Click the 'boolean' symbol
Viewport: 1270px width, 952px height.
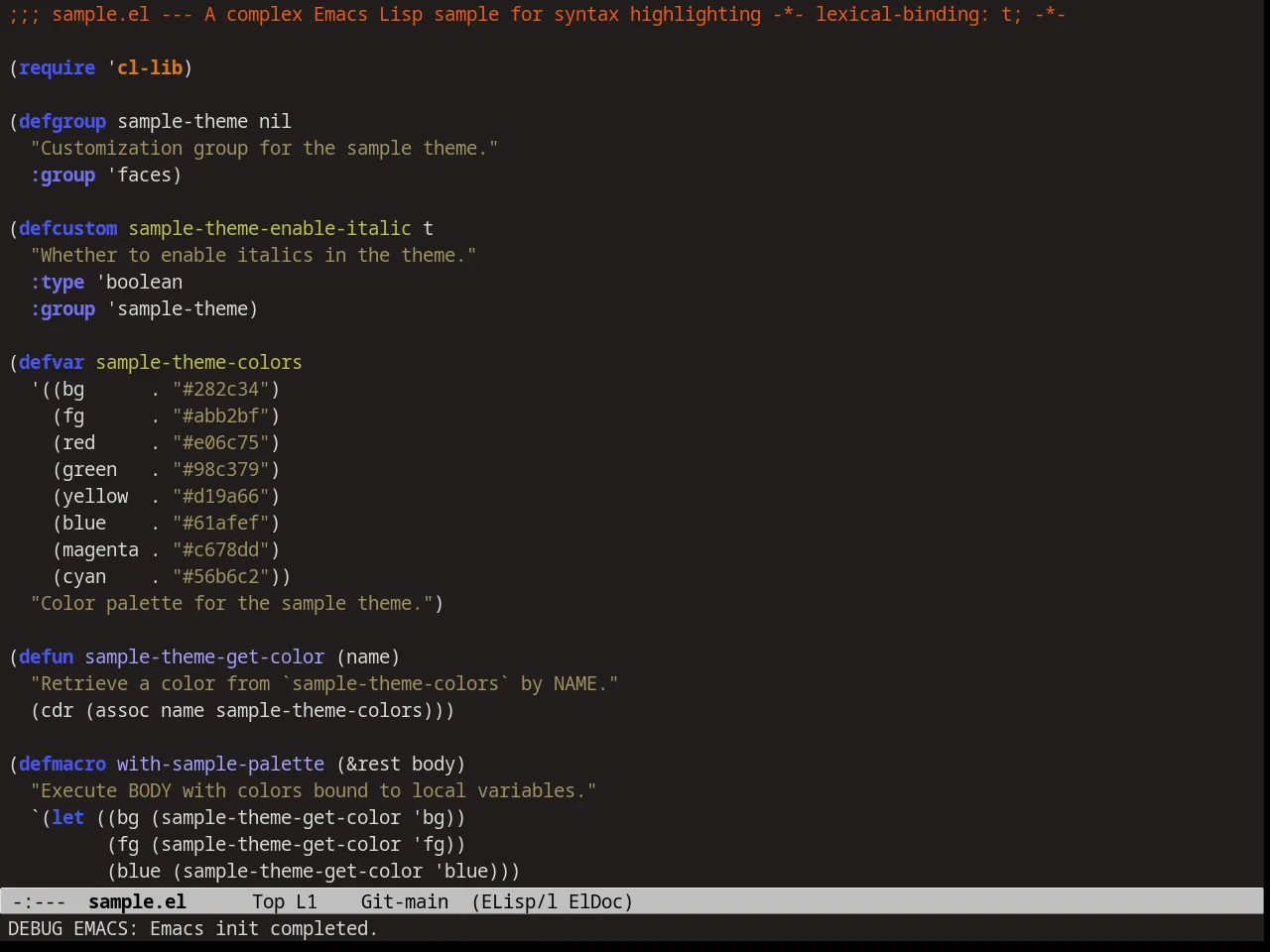click(144, 282)
